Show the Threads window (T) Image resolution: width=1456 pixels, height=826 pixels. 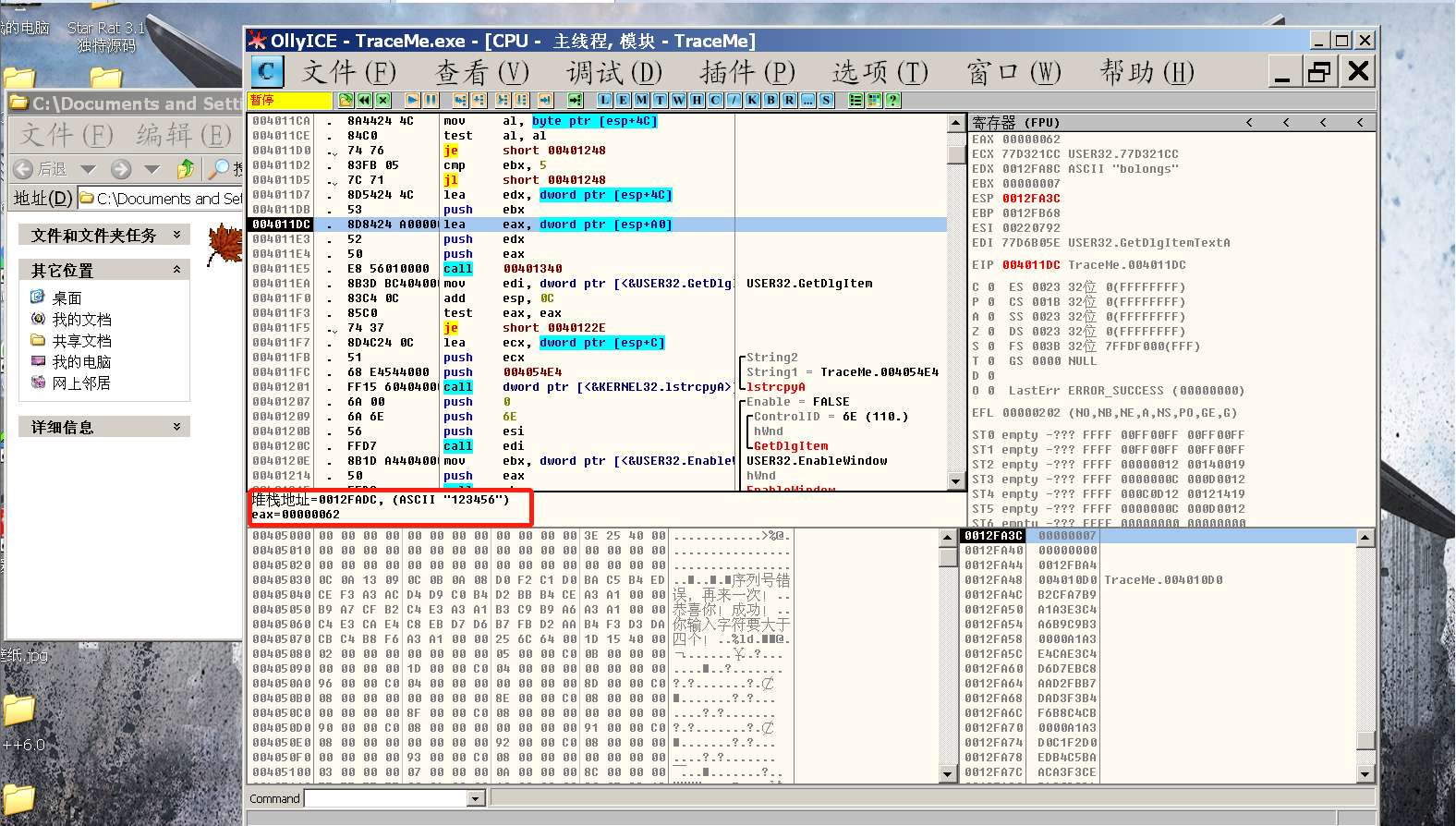tap(661, 100)
